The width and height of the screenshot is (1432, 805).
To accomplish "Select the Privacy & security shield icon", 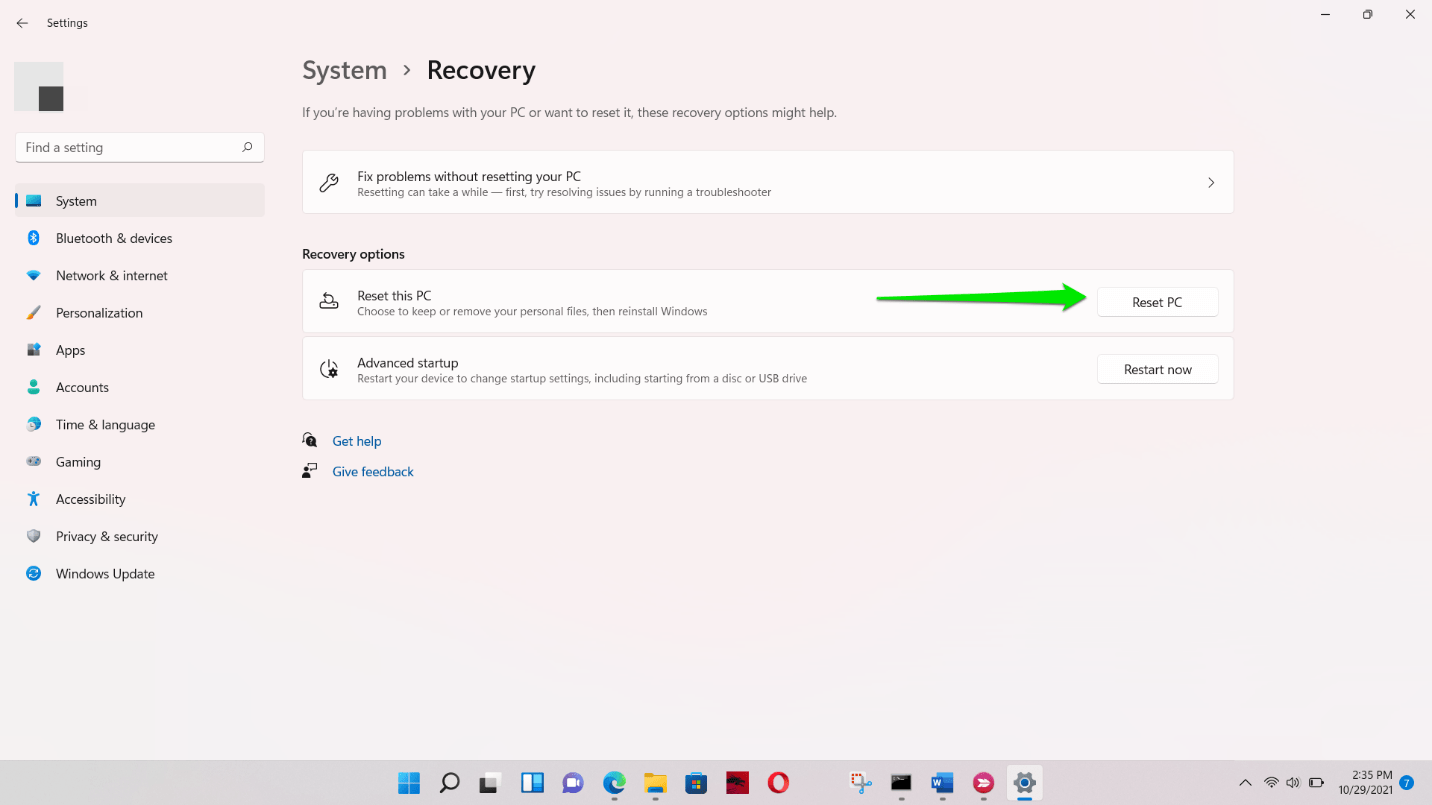I will (33, 536).
